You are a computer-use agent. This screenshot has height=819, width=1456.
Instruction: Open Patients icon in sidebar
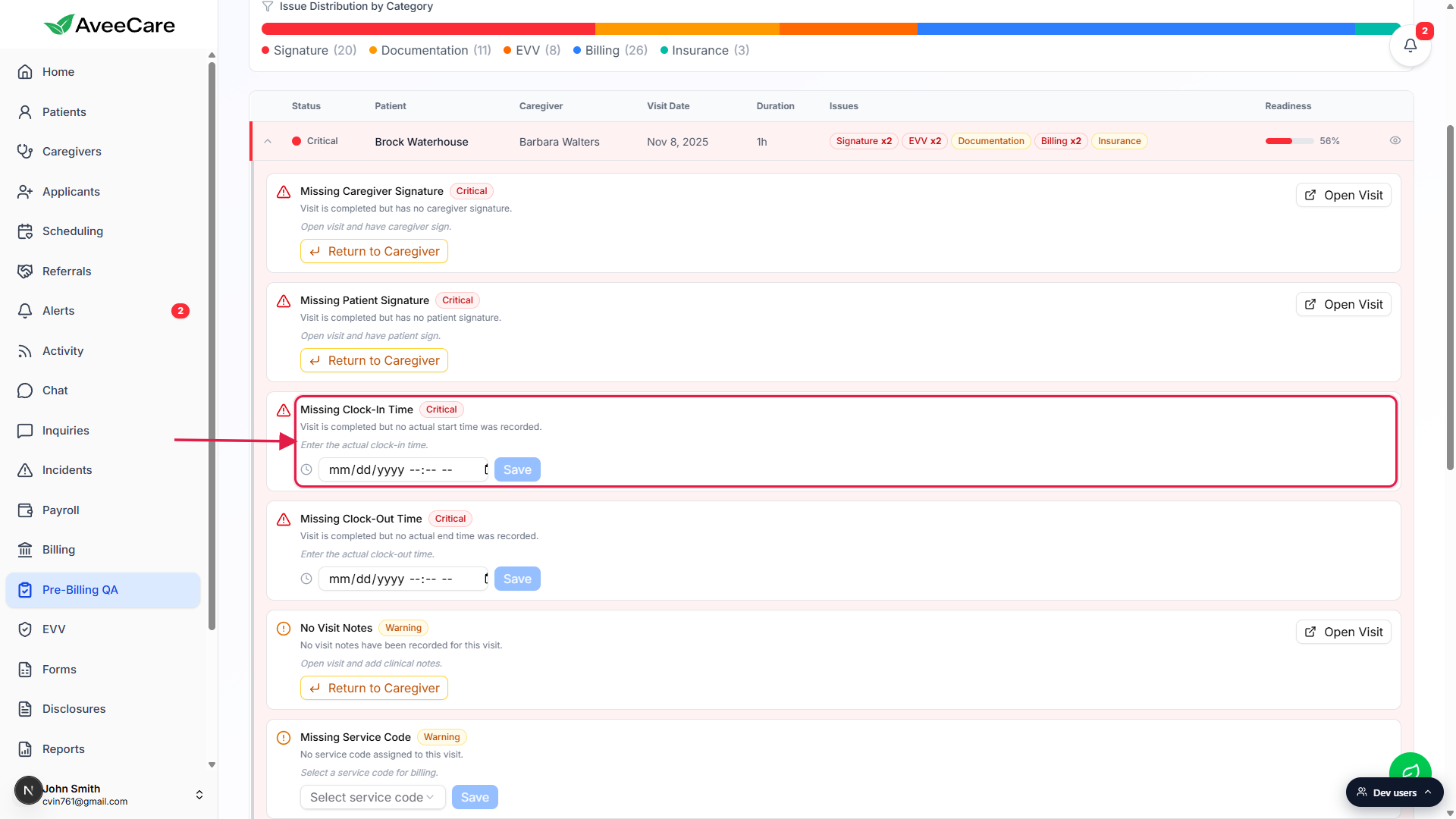pyautogui.click(x=25, y=112)
